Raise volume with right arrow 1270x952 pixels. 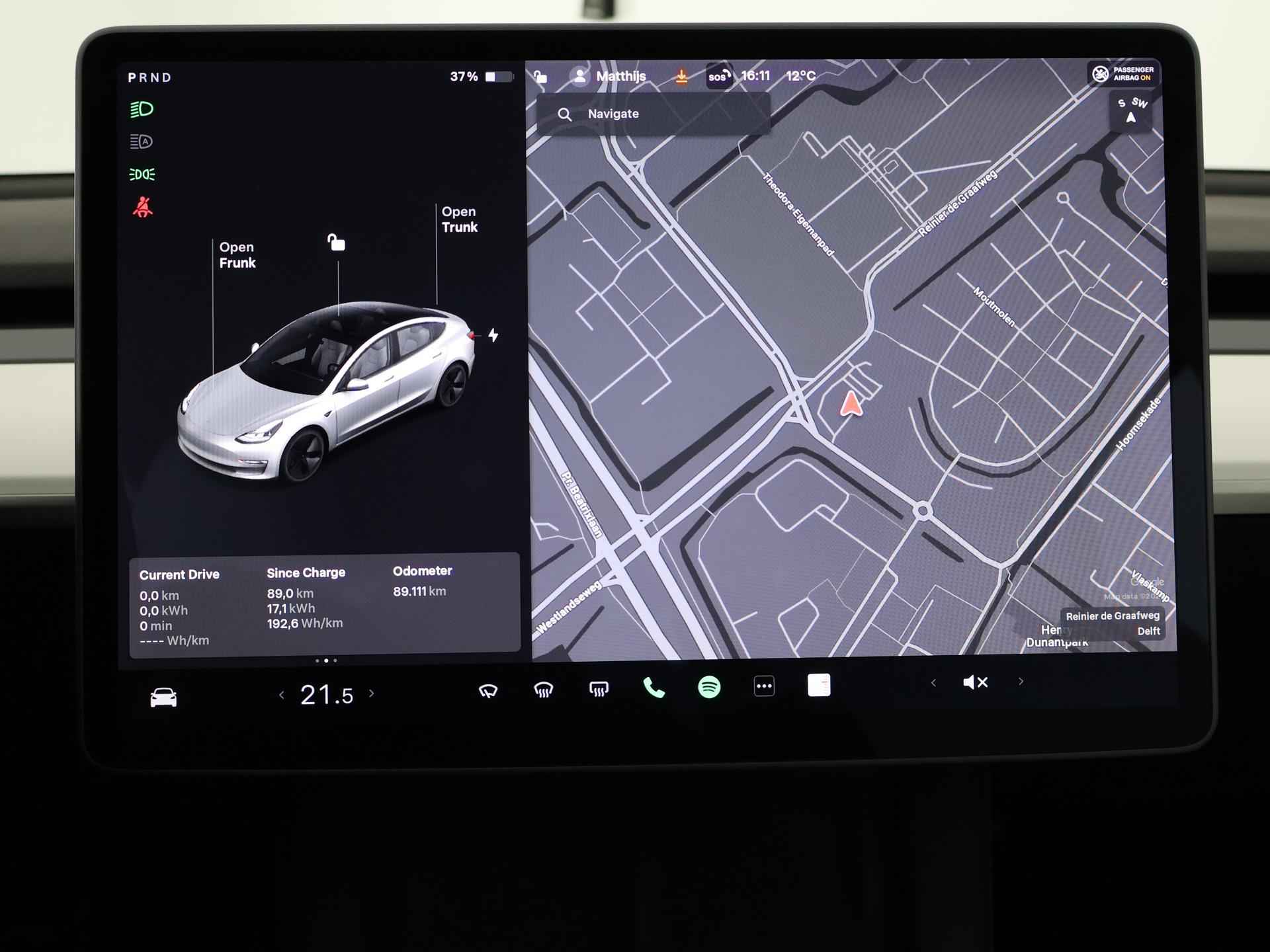pos(1021,681)
